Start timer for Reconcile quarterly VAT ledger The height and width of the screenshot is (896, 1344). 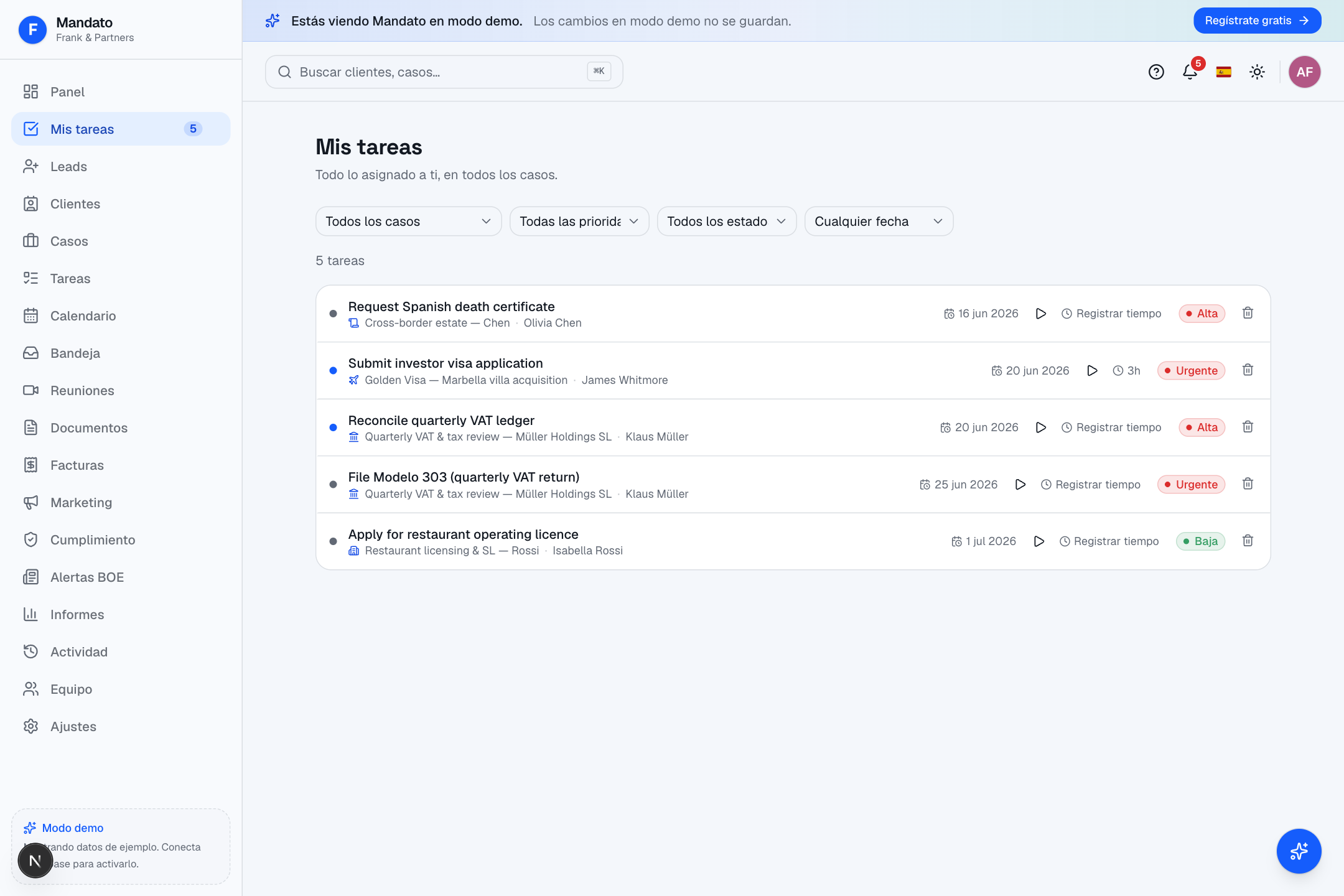tap(1040, 427)
